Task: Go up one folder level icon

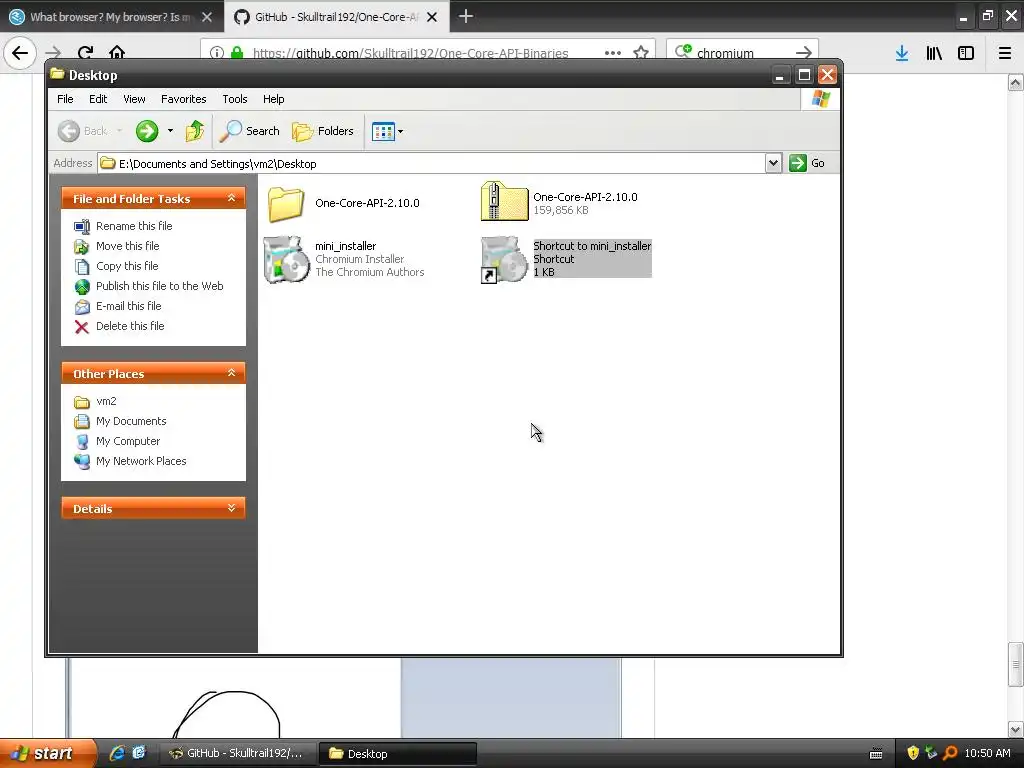Action: coord(194,131)
